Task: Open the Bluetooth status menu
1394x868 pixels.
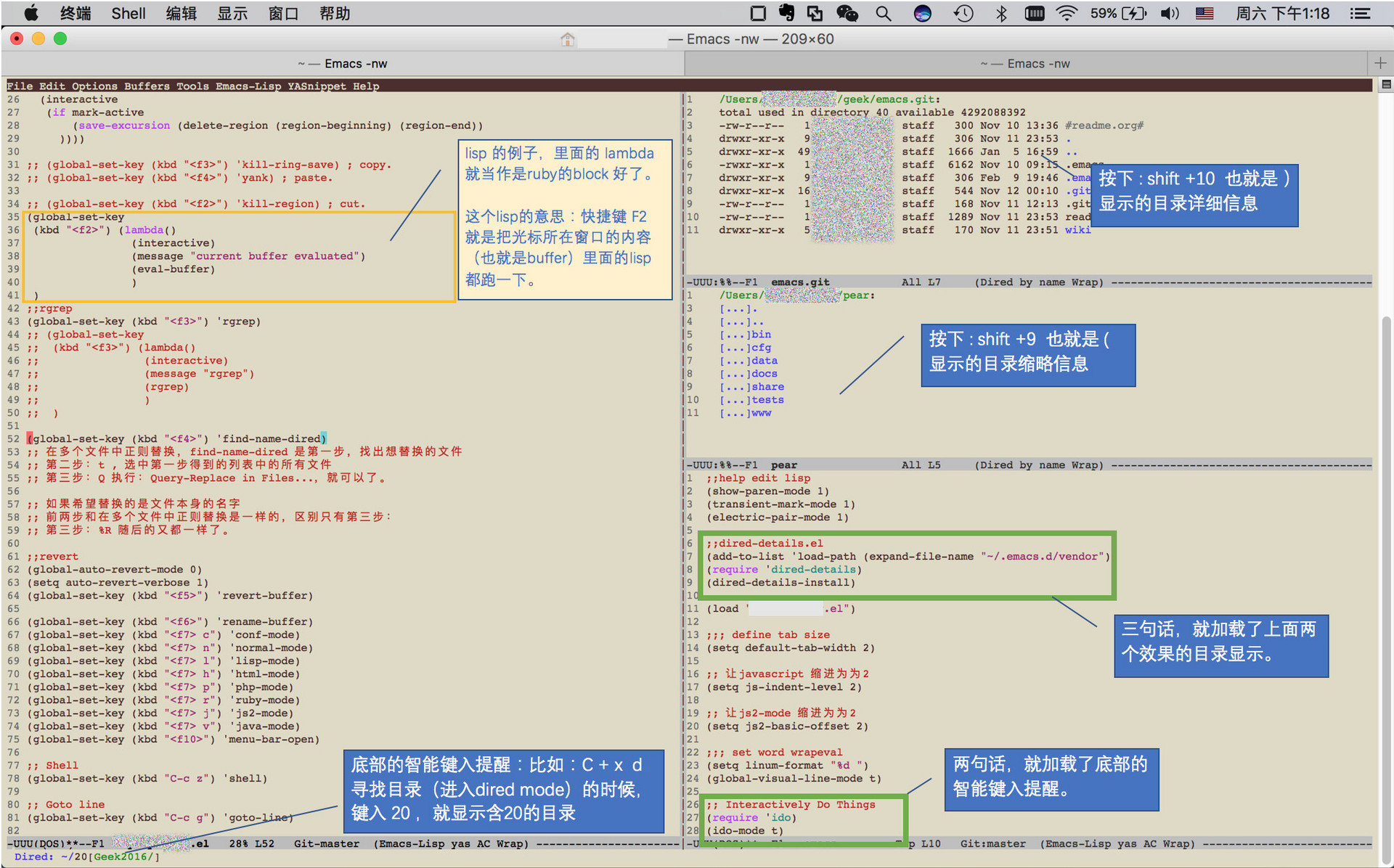Action: click(1001, 13)
